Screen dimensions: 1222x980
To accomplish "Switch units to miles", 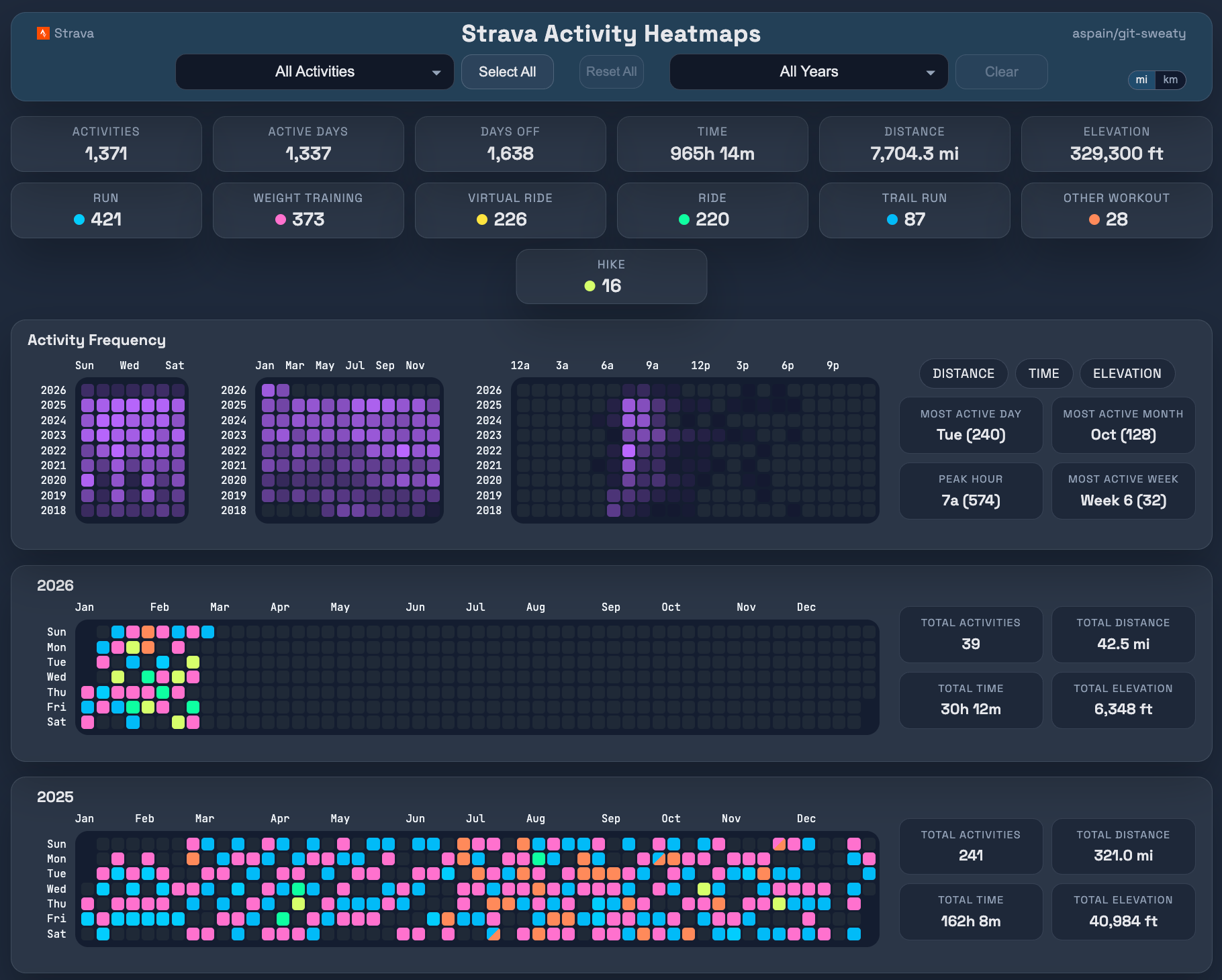I will pyautogui.click(x=1141, y=80).
